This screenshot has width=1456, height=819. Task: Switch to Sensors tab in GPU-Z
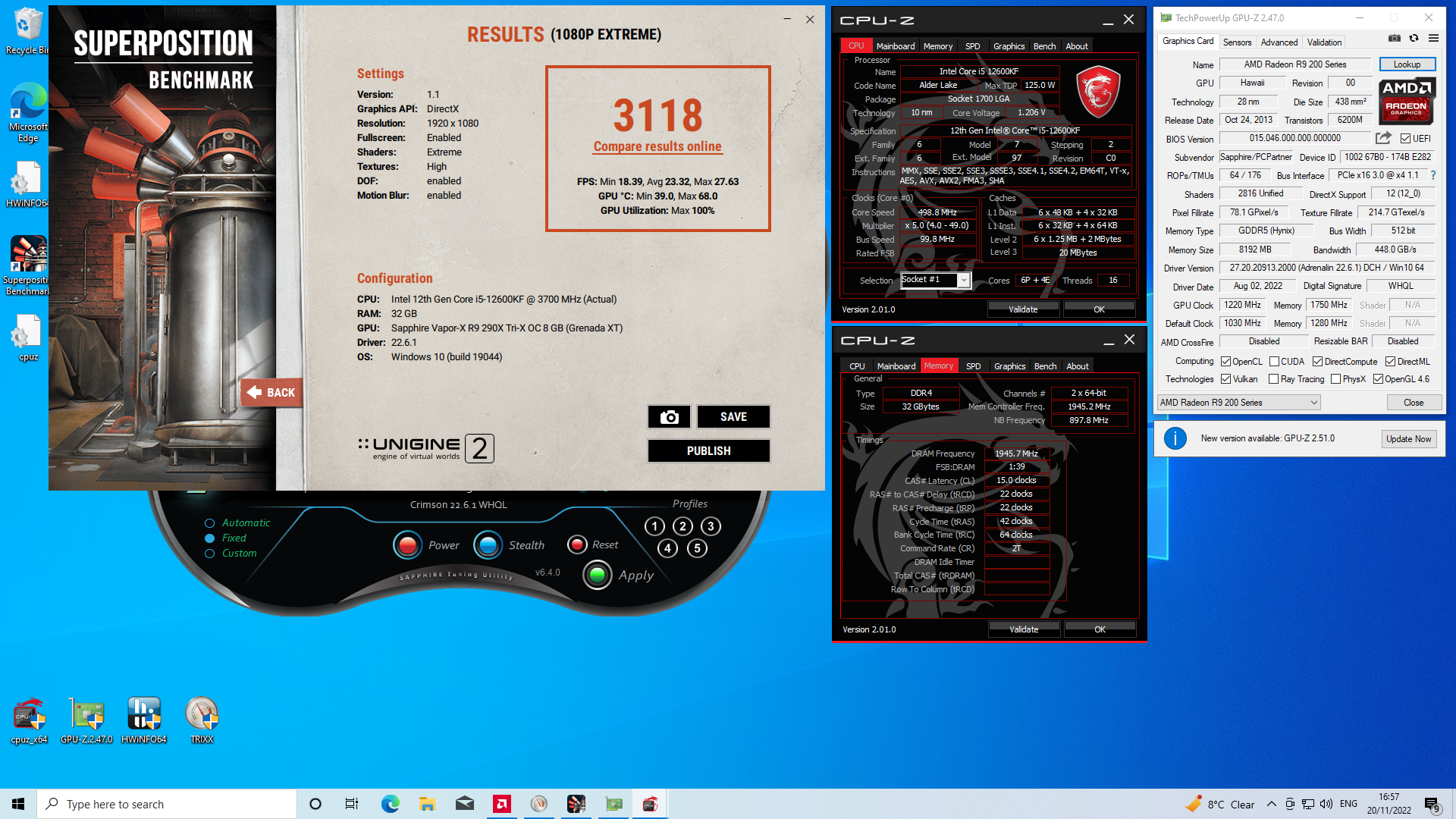pos(1237,42)
